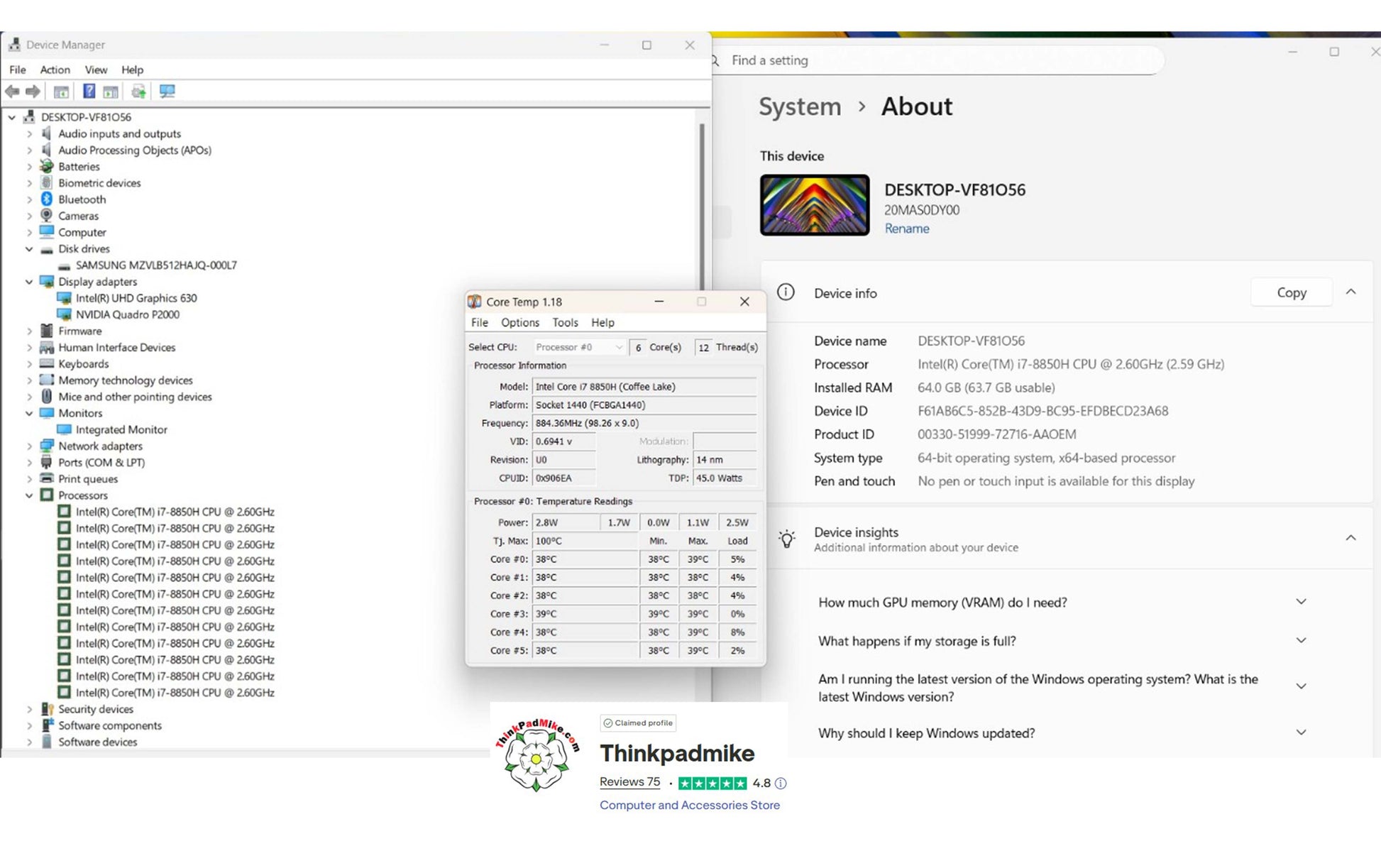The image size is (1381, 868).
Task: Collapse the Device insights section
Action: point(1350,538)
